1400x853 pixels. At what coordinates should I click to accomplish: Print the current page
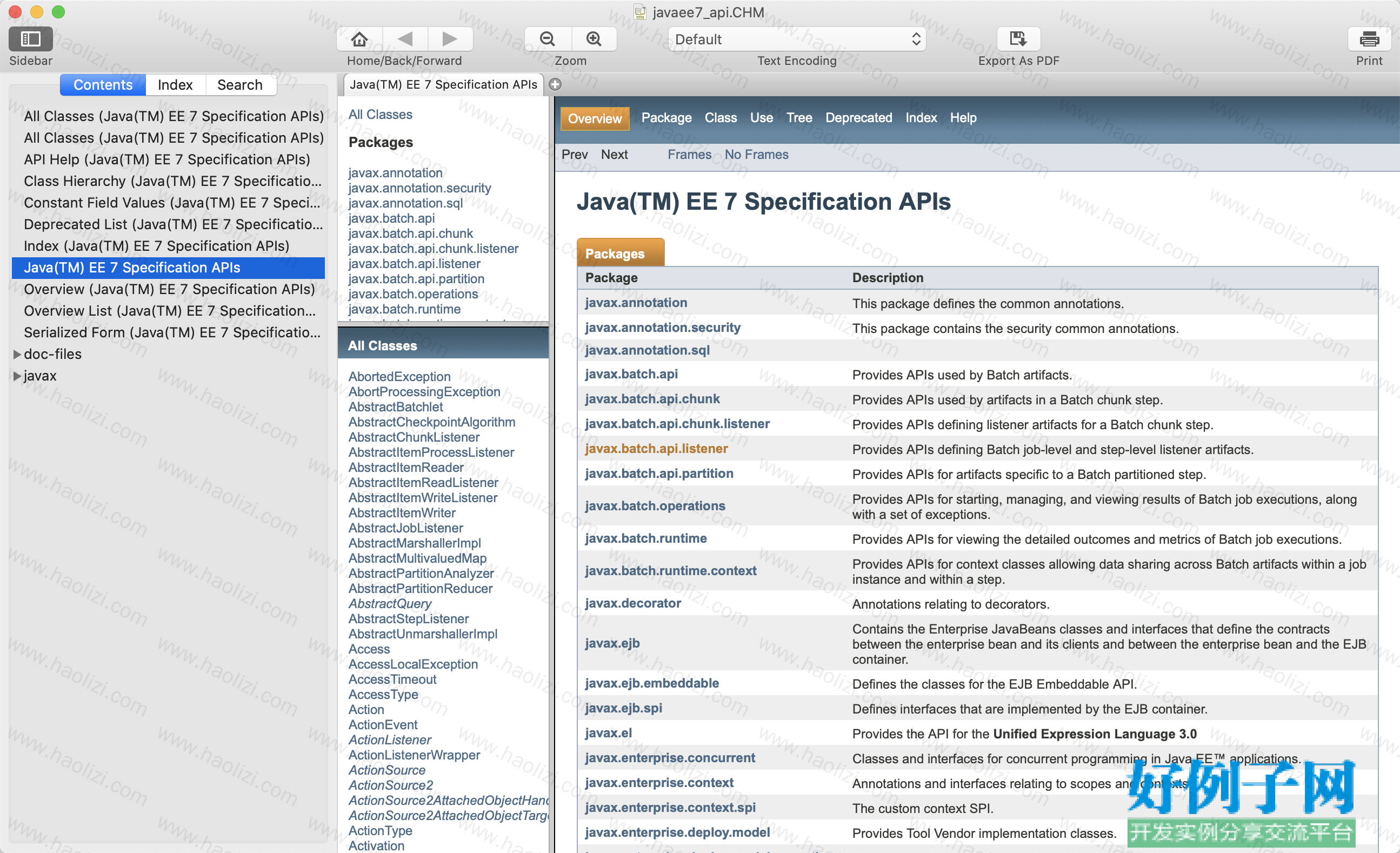coord(1369,38)
